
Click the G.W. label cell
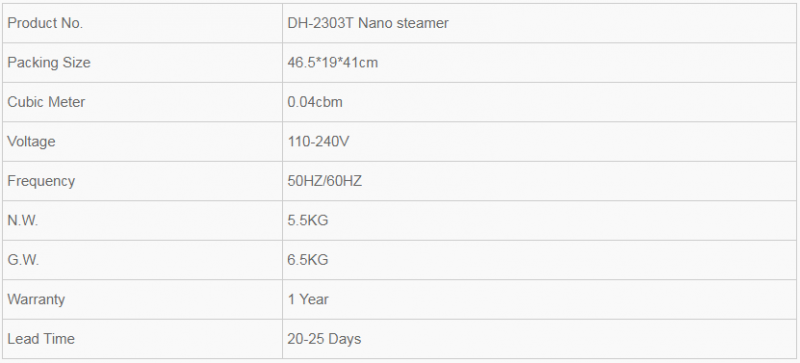pyautogui.click(x=142, y=260)
